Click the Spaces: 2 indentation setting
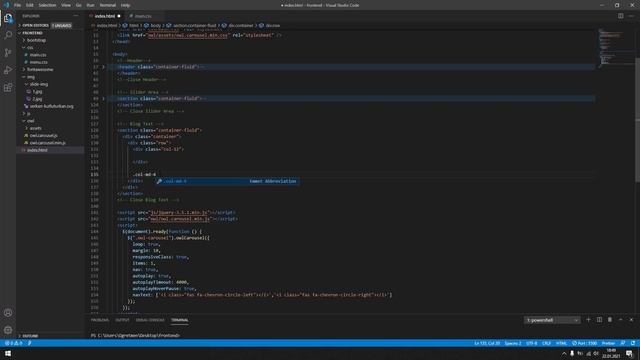Image resolution: width=640 pixels, height=360 pixels. click(x=513, y=343)
